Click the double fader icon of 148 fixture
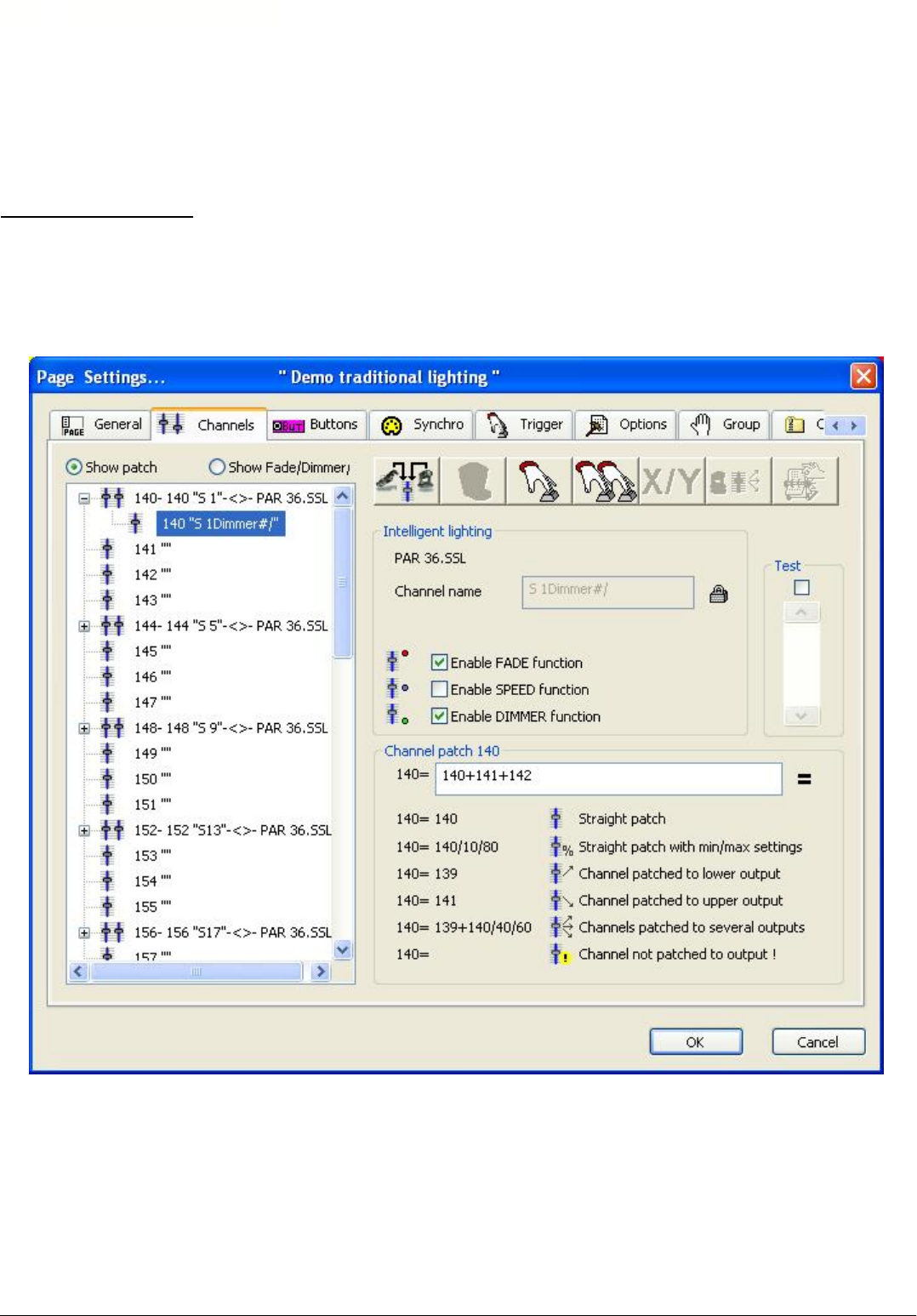Viewport: 917px width, 1316px height. (112, 727)
